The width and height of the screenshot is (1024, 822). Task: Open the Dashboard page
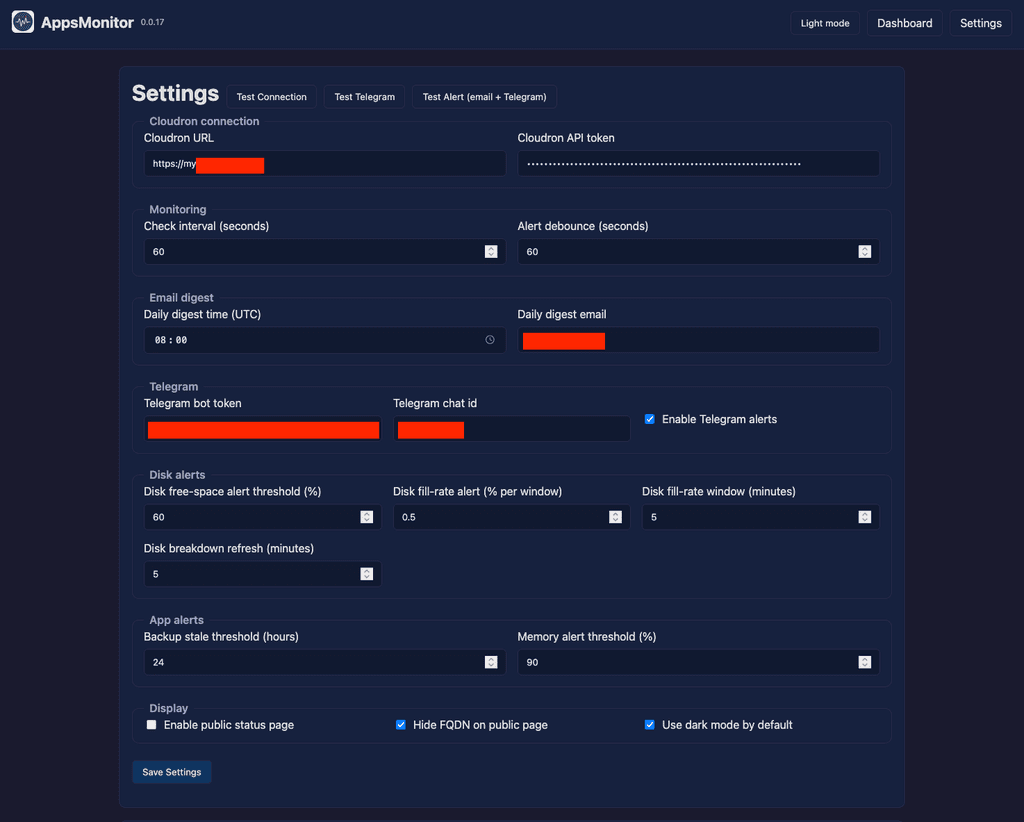point(904,23)
